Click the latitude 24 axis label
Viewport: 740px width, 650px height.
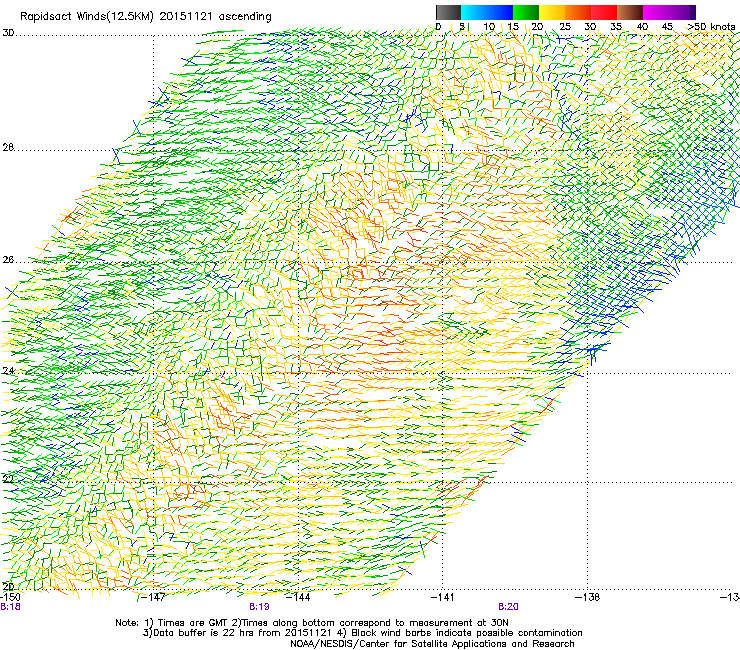pos(8,371)
